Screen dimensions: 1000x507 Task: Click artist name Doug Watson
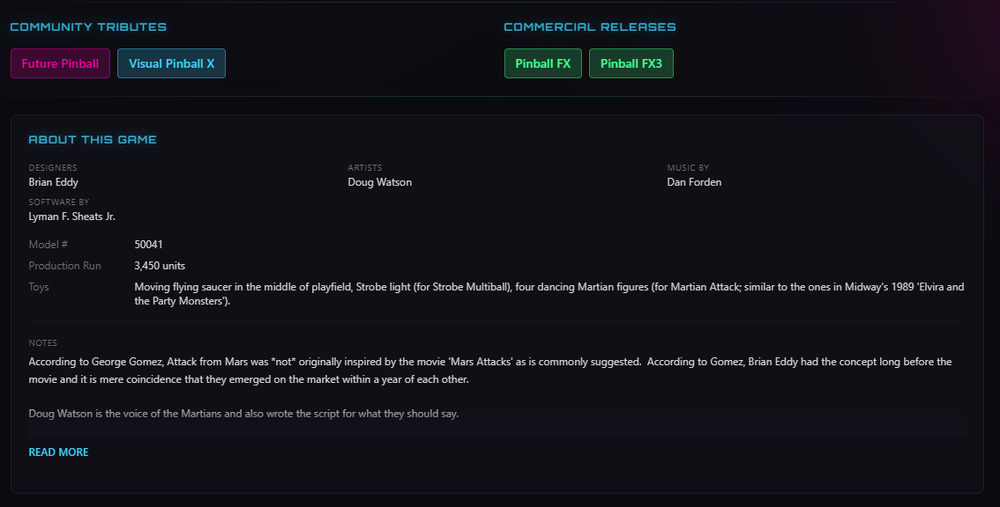[x=379, y=182]
